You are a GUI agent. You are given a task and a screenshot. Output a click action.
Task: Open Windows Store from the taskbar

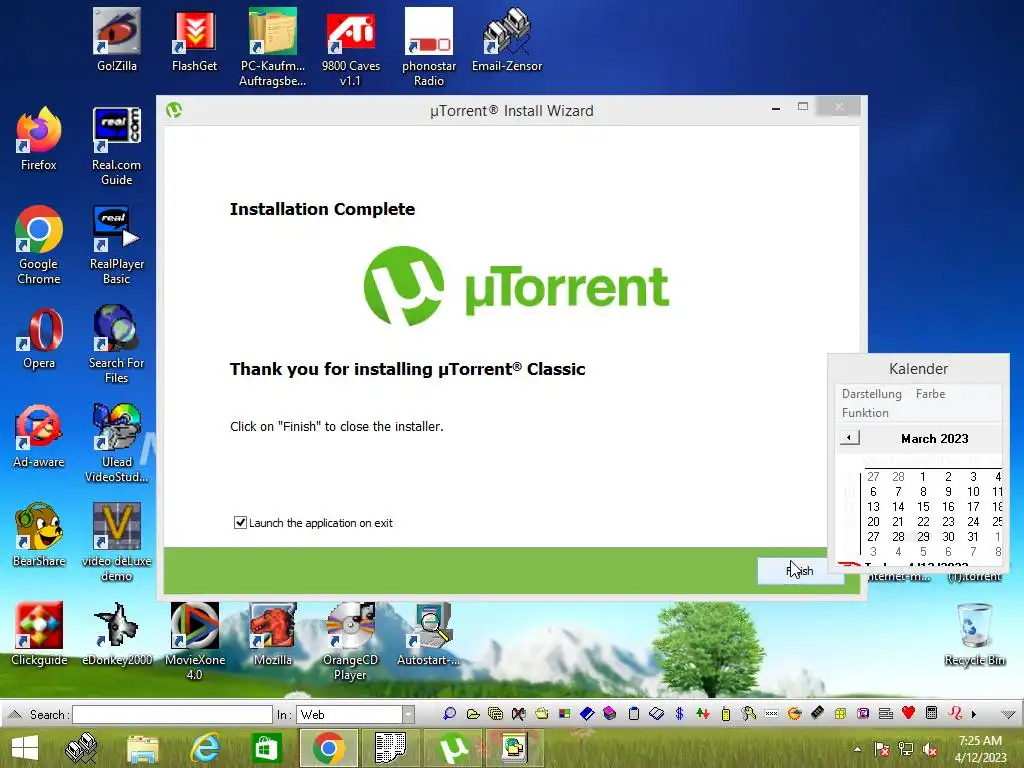(x=265, y=748)
